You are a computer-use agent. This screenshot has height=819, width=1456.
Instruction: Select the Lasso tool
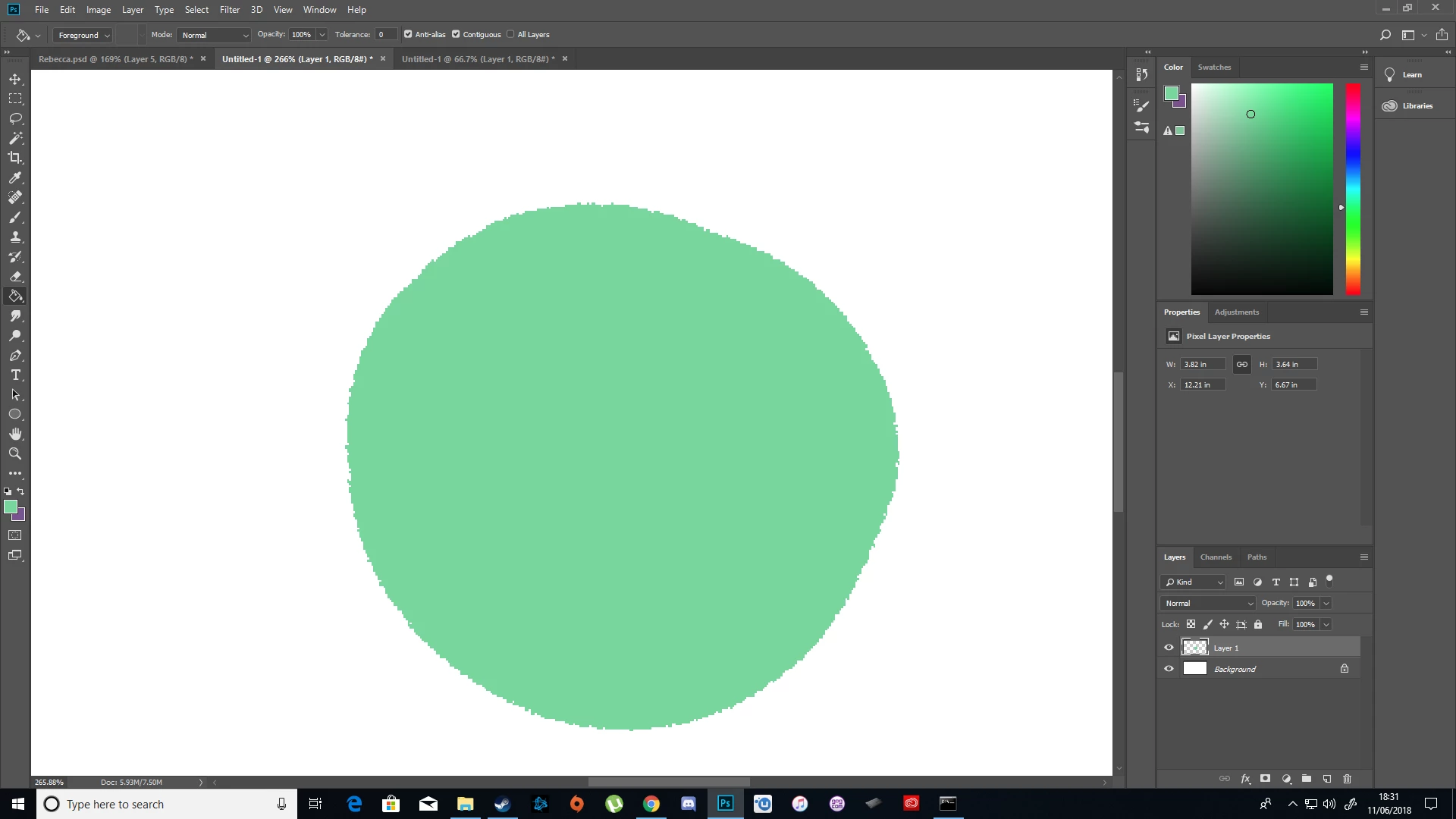pyautogui.click(x=15, y=119)
